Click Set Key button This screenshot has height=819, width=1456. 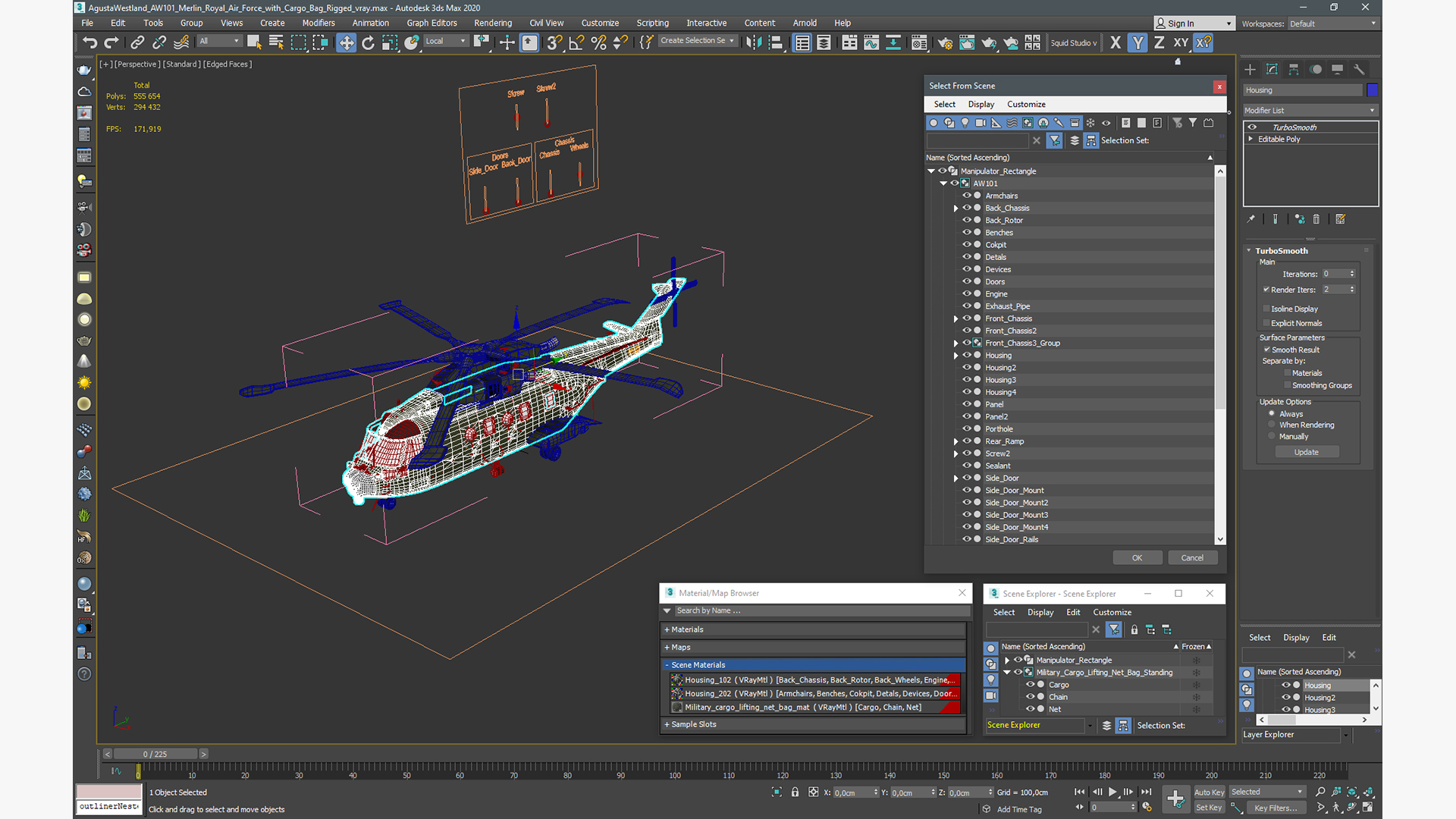(1209, 808)
